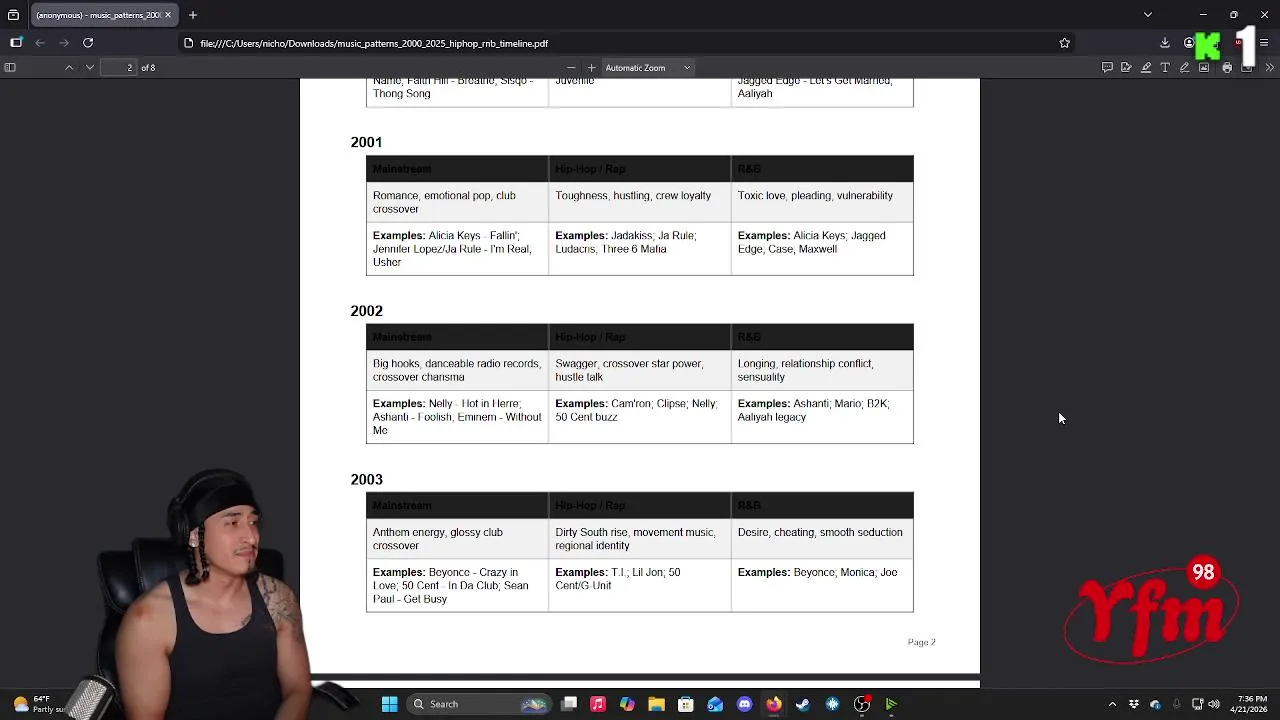Show hidden system tray icons
The height and width of the screenshot is (720, 1280).
tap(1112, 704)
